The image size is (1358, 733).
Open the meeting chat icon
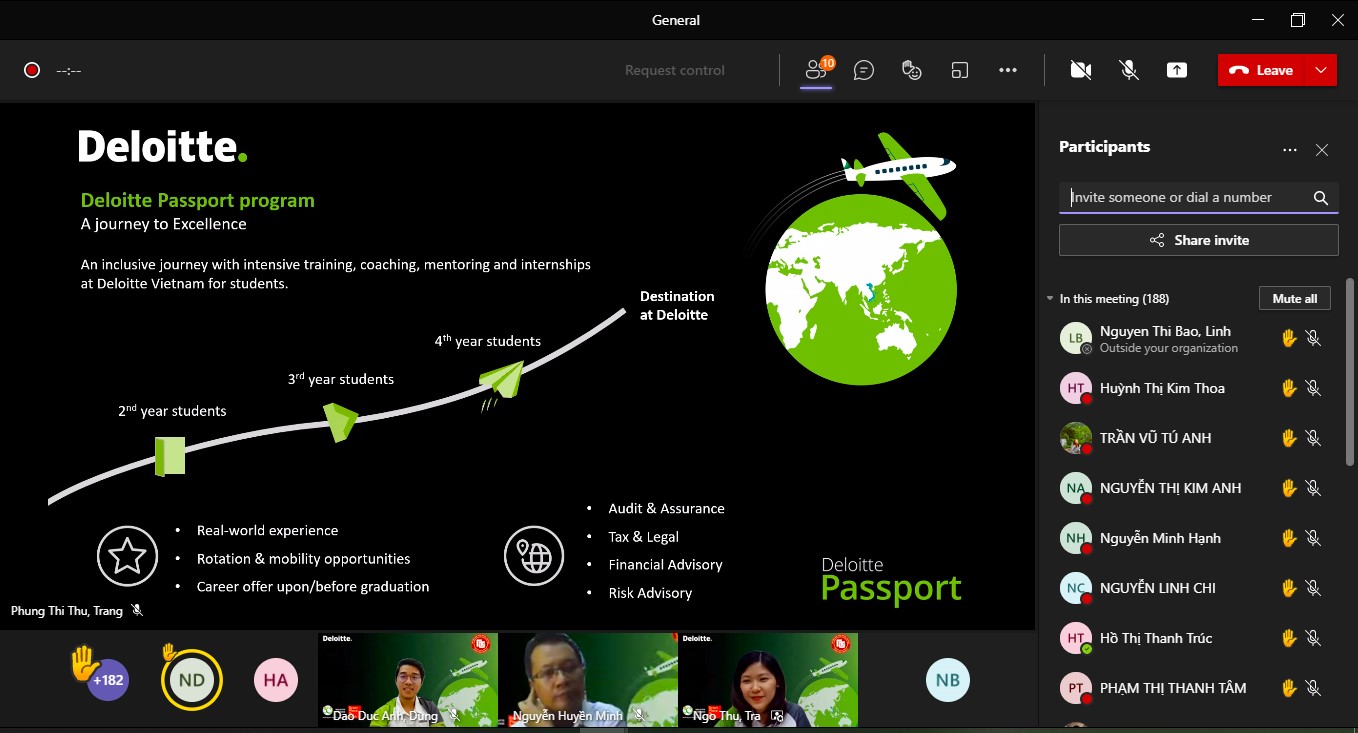pos(864,70)
